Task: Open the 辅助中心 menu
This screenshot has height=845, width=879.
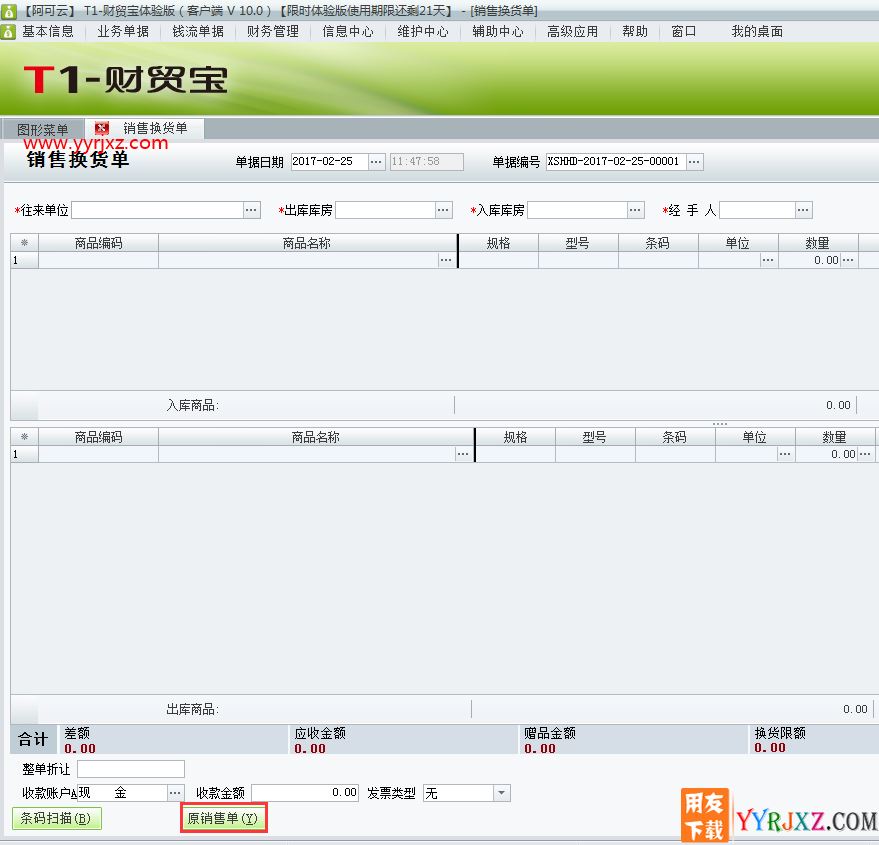Action: (498, 31)
